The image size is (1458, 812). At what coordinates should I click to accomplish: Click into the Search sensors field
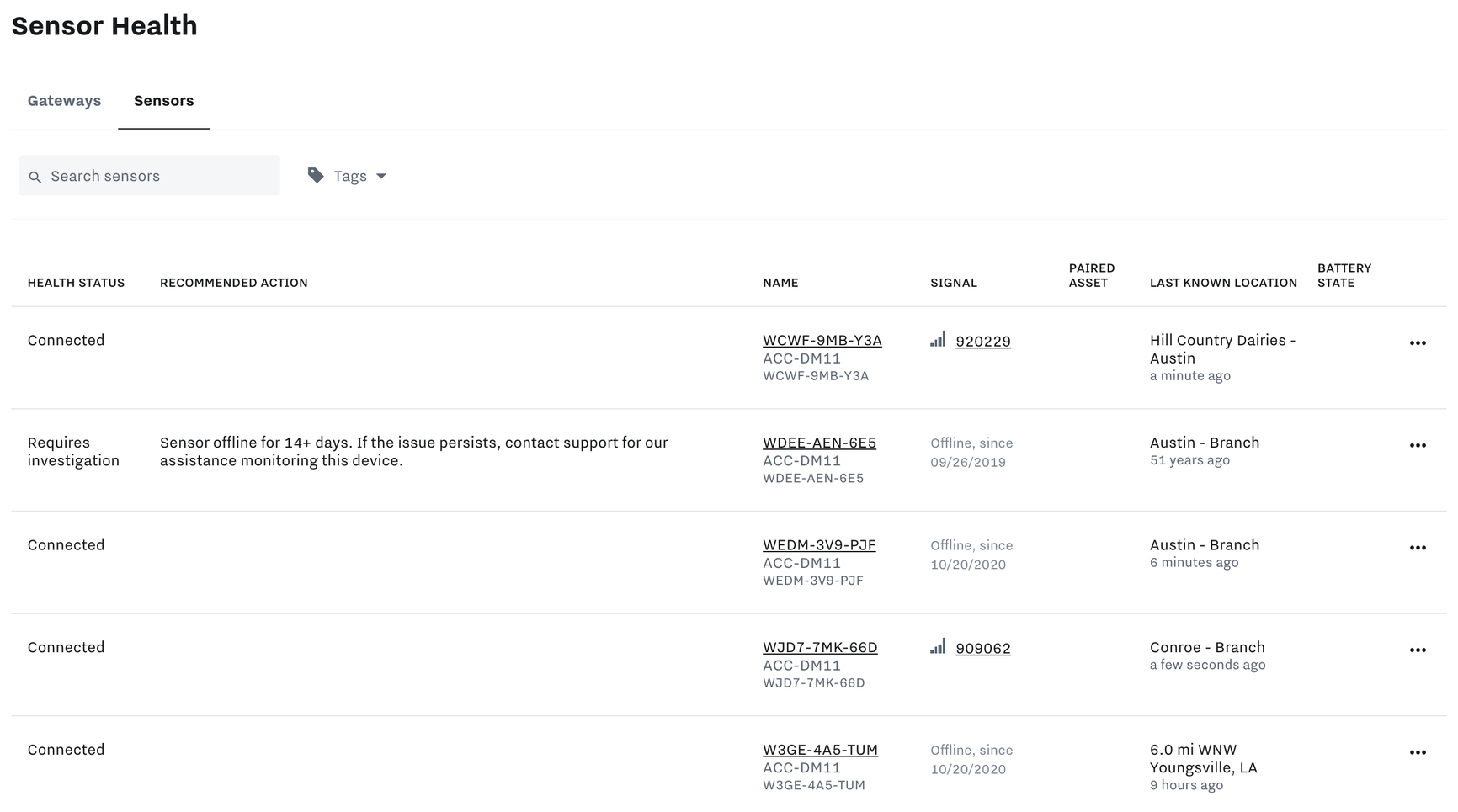[x=160, y=176]
